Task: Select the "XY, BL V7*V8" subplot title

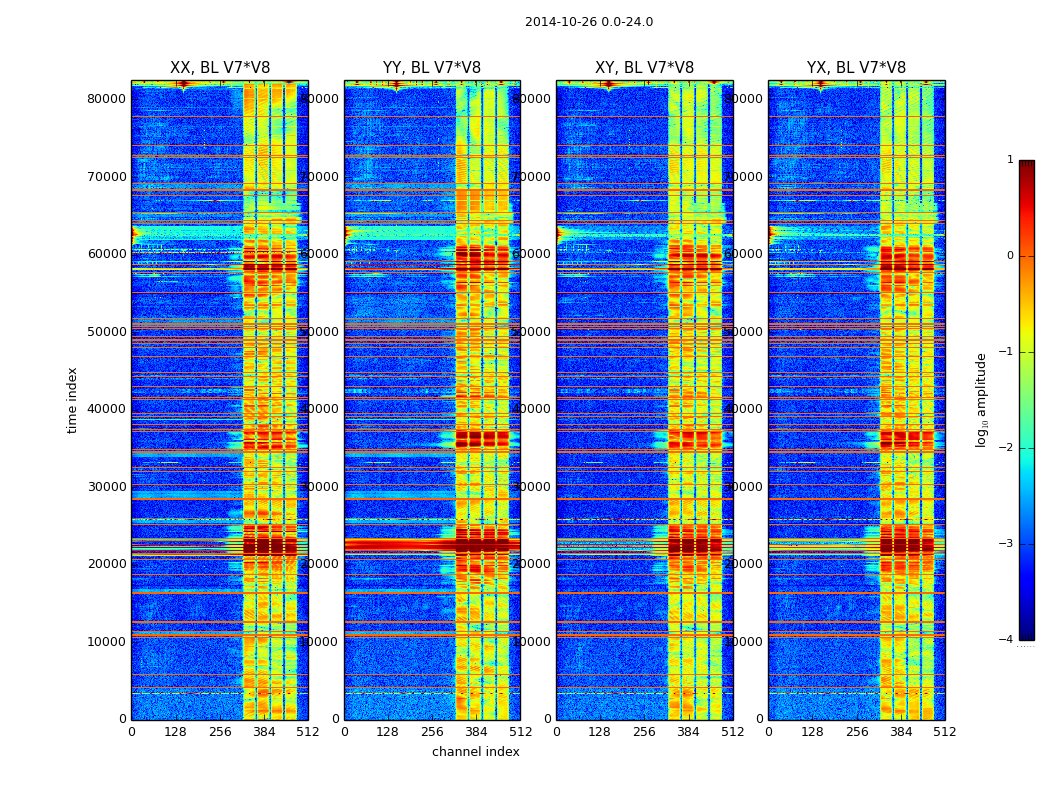Action: [644, 68]
